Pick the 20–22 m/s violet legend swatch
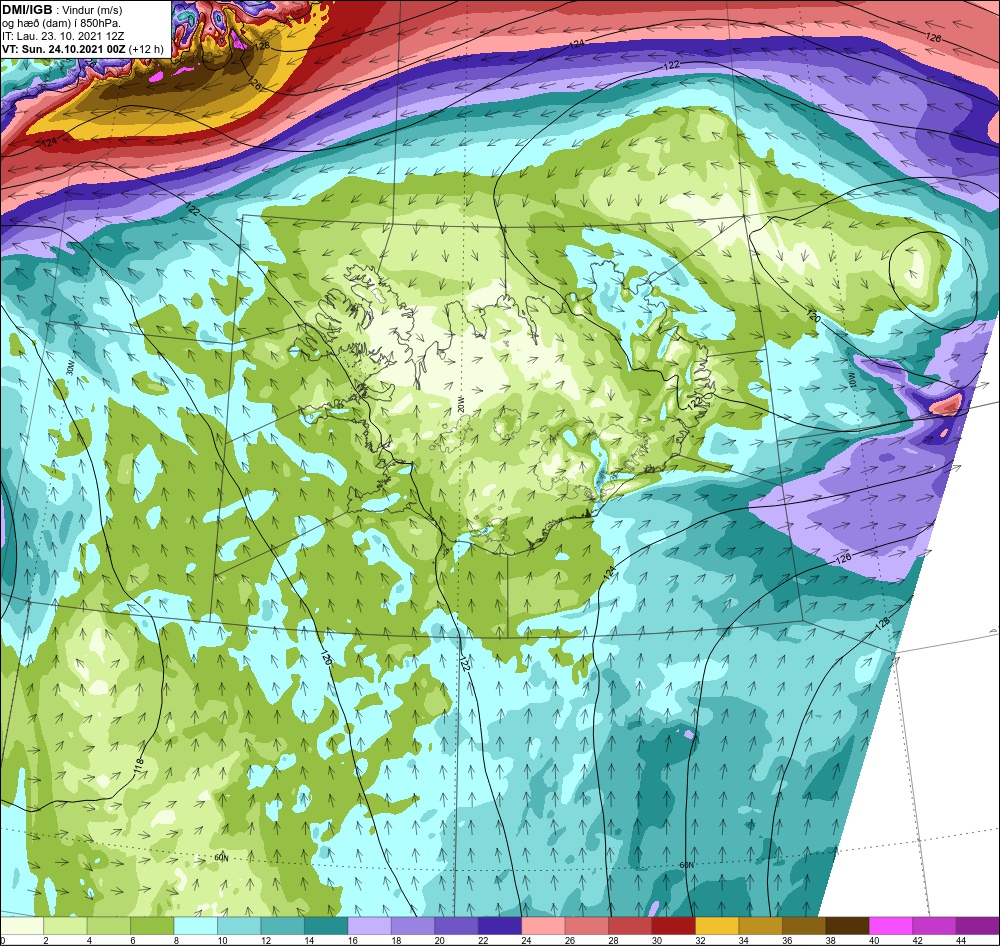The image size is (1000, 946). [456, 926]
